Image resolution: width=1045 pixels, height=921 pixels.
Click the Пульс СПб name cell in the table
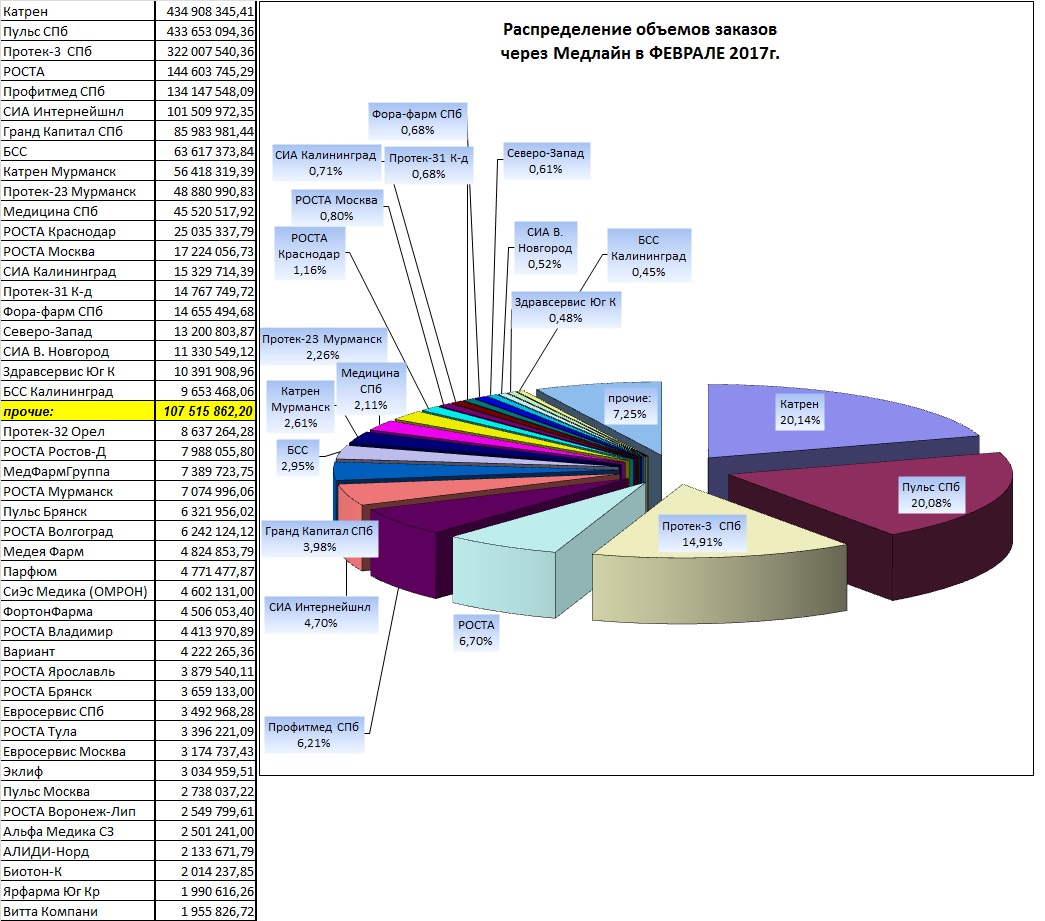click(x=77, y=31)
